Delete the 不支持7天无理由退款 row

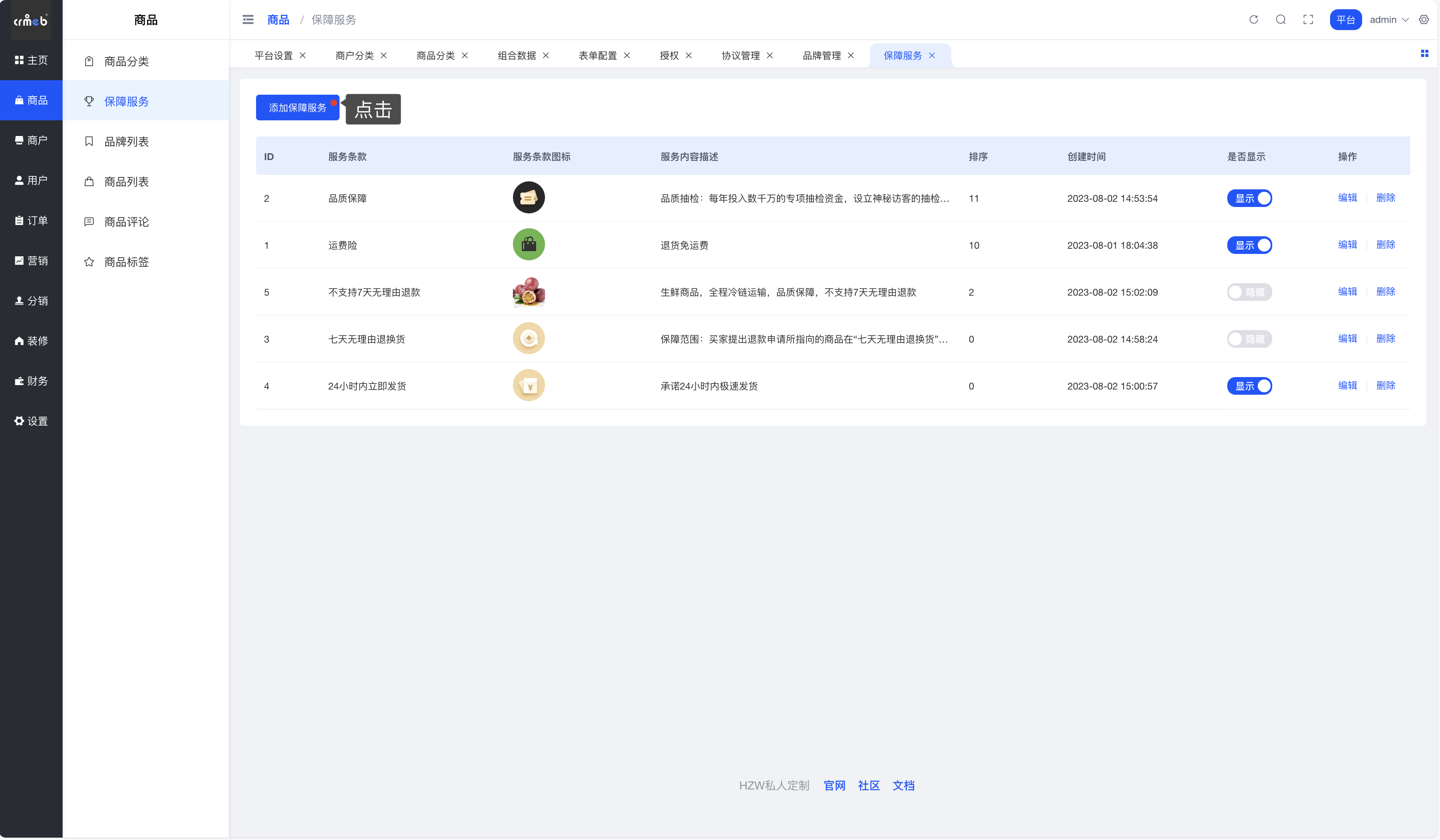(1385, 292)
